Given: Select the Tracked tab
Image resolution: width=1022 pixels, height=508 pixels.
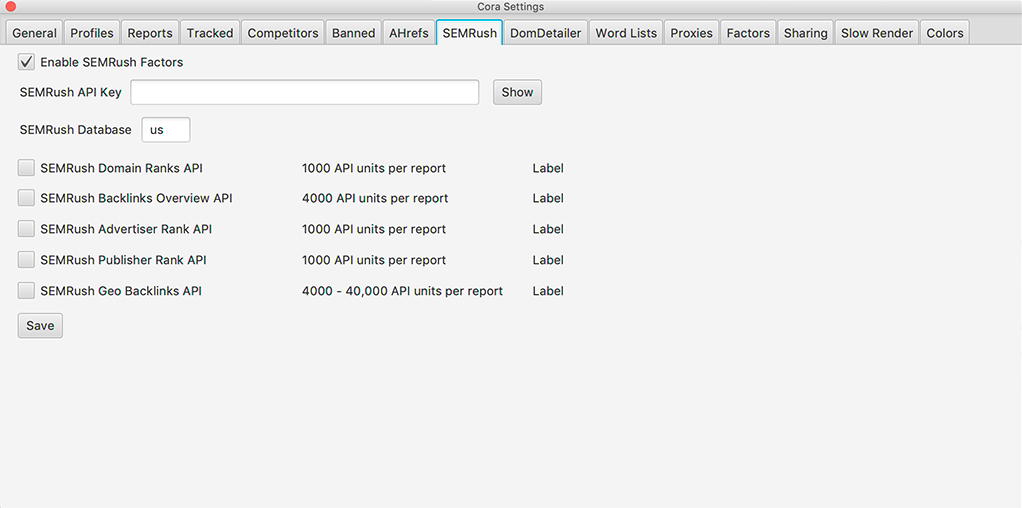Looking at the screenshot, I should [210, 33].
